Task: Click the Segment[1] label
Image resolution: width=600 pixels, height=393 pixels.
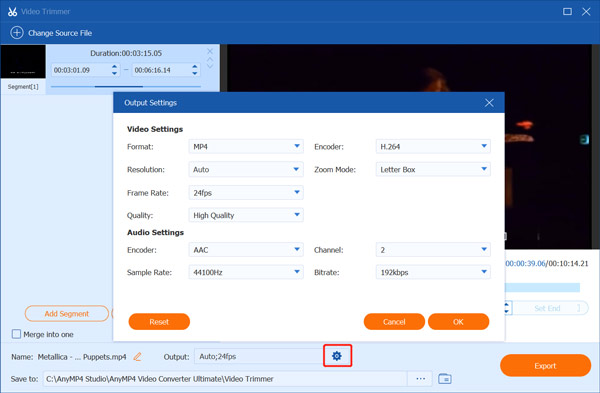Action: coord(23,87)
